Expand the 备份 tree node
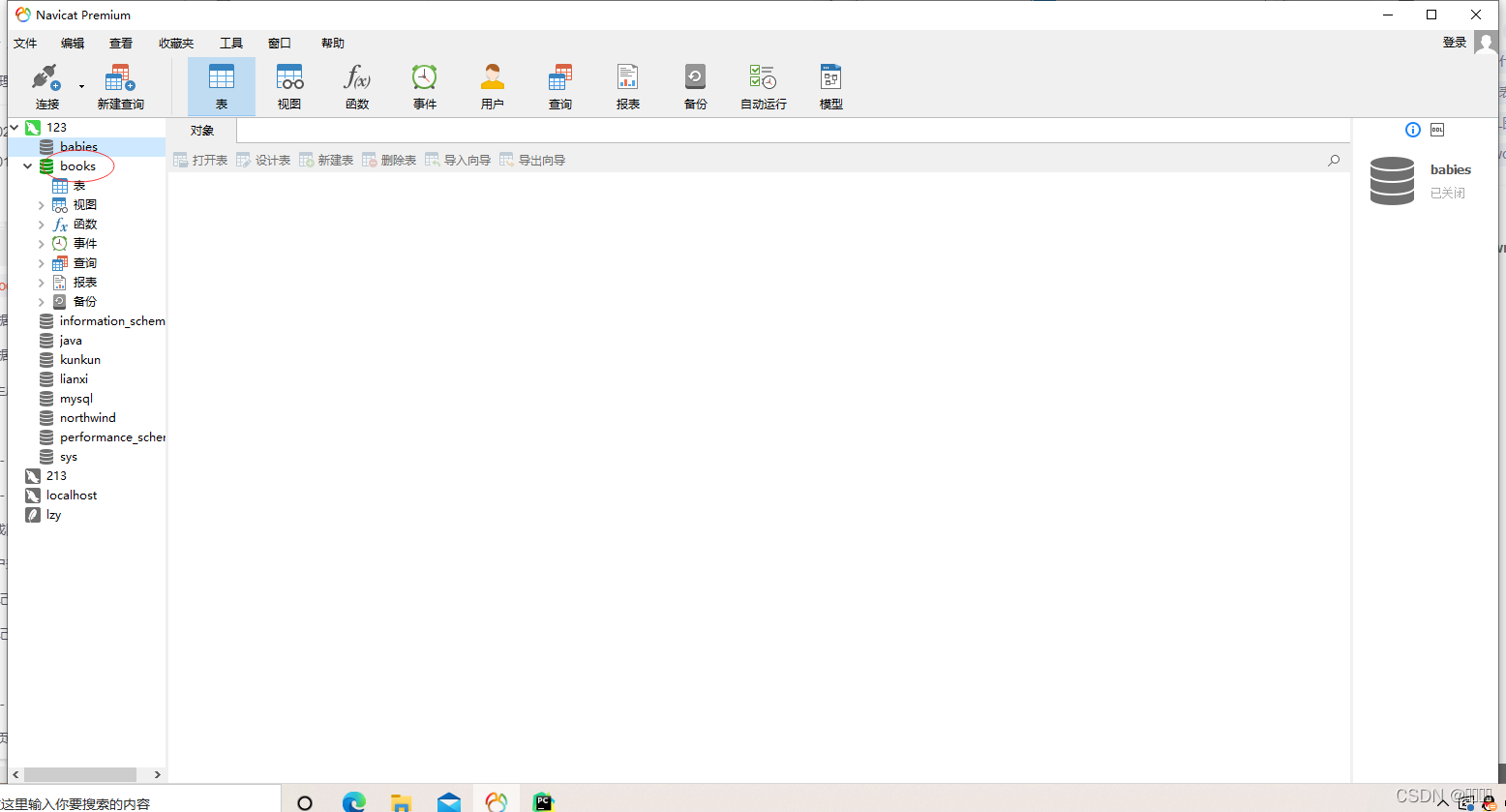The height and width of the screenshot is (812, 1506). click(x=42, y=302)
